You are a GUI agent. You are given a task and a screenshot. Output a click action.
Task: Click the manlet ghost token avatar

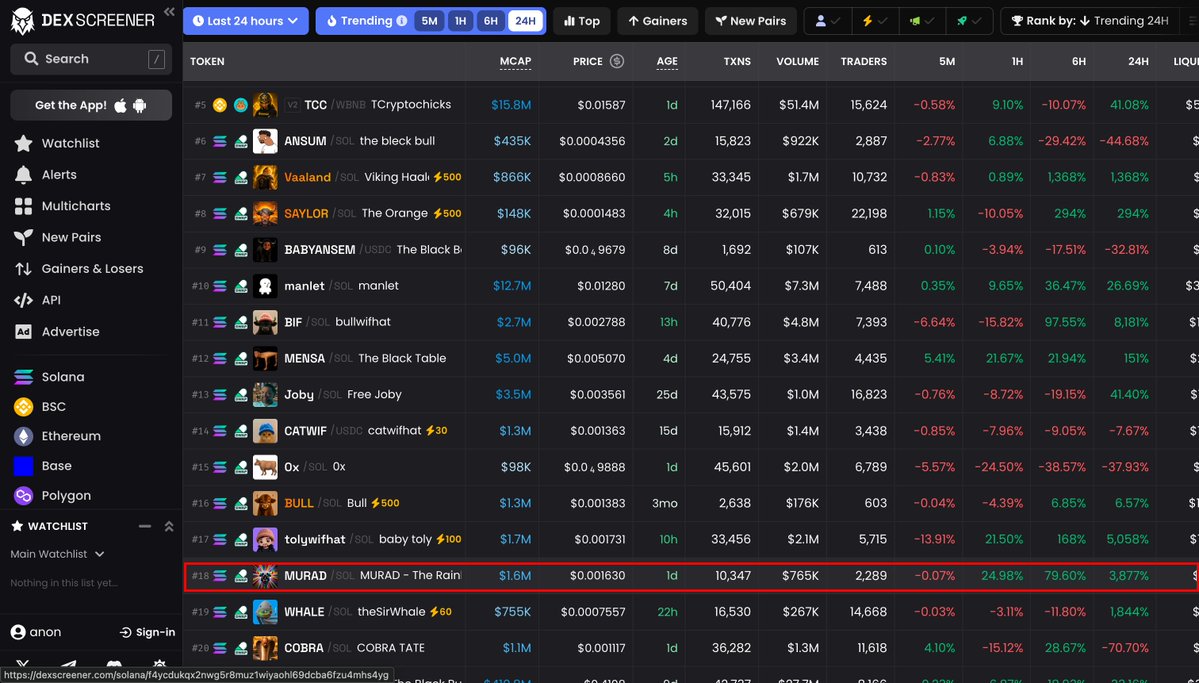point(265,286)
